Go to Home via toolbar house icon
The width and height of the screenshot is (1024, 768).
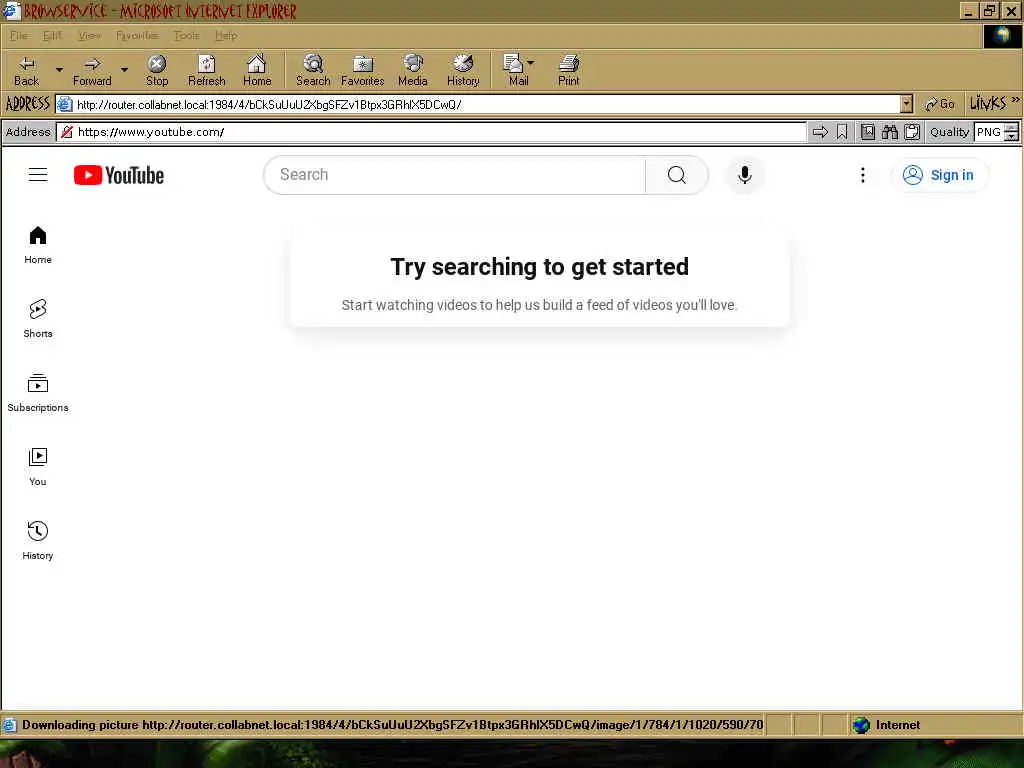tap(257, 71)
